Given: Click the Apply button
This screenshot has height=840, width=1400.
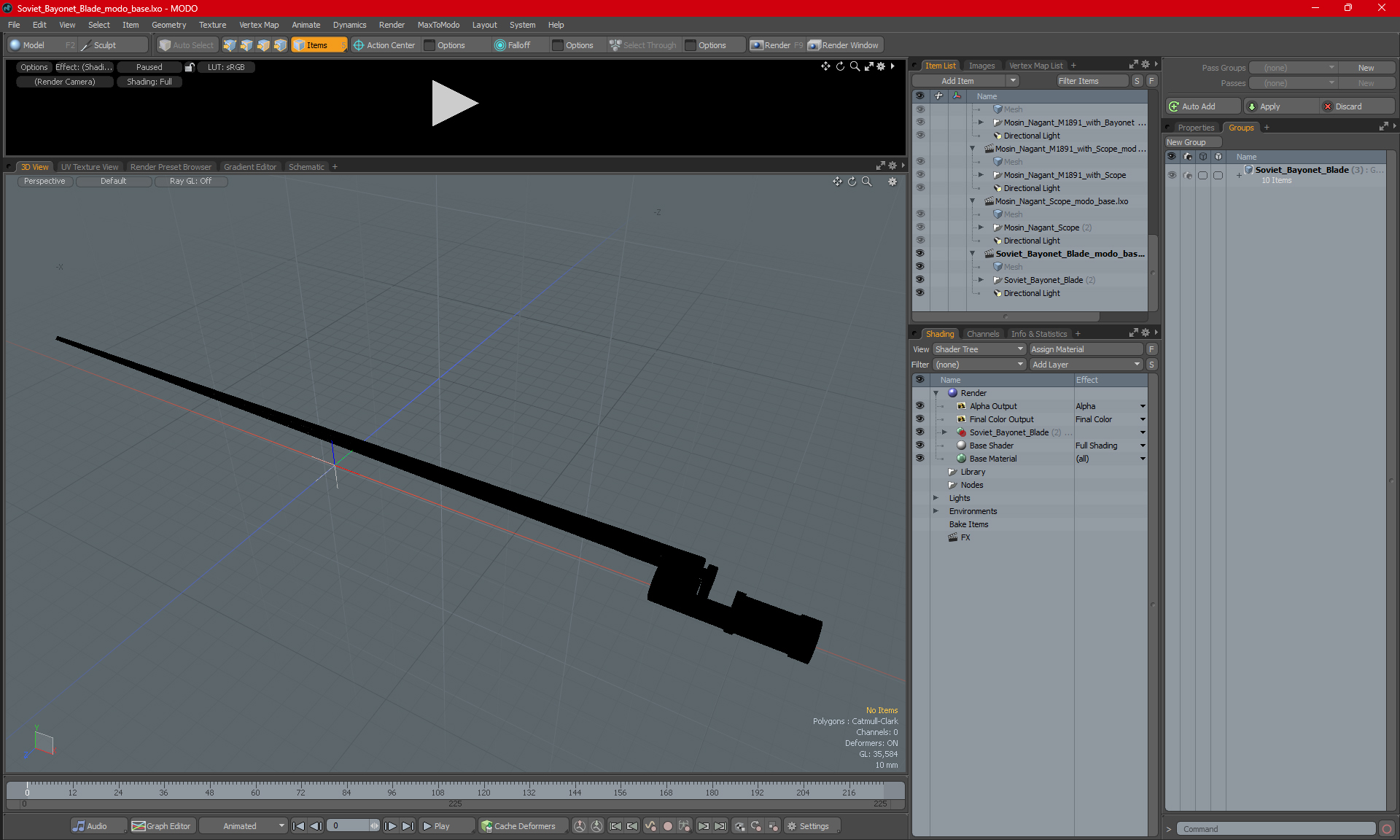Looking at the screenshot, I should click(1280, 106).
